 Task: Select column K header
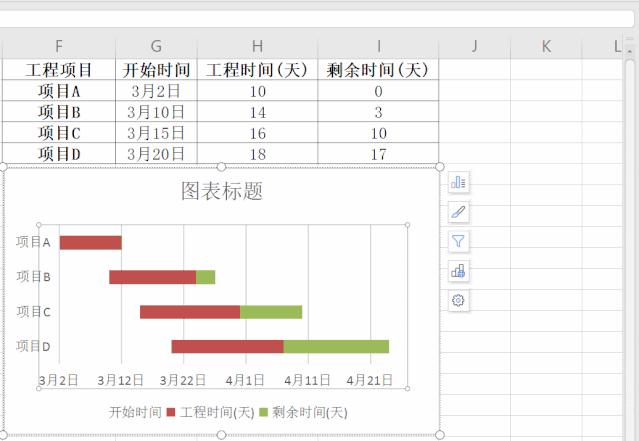(546, 46)
